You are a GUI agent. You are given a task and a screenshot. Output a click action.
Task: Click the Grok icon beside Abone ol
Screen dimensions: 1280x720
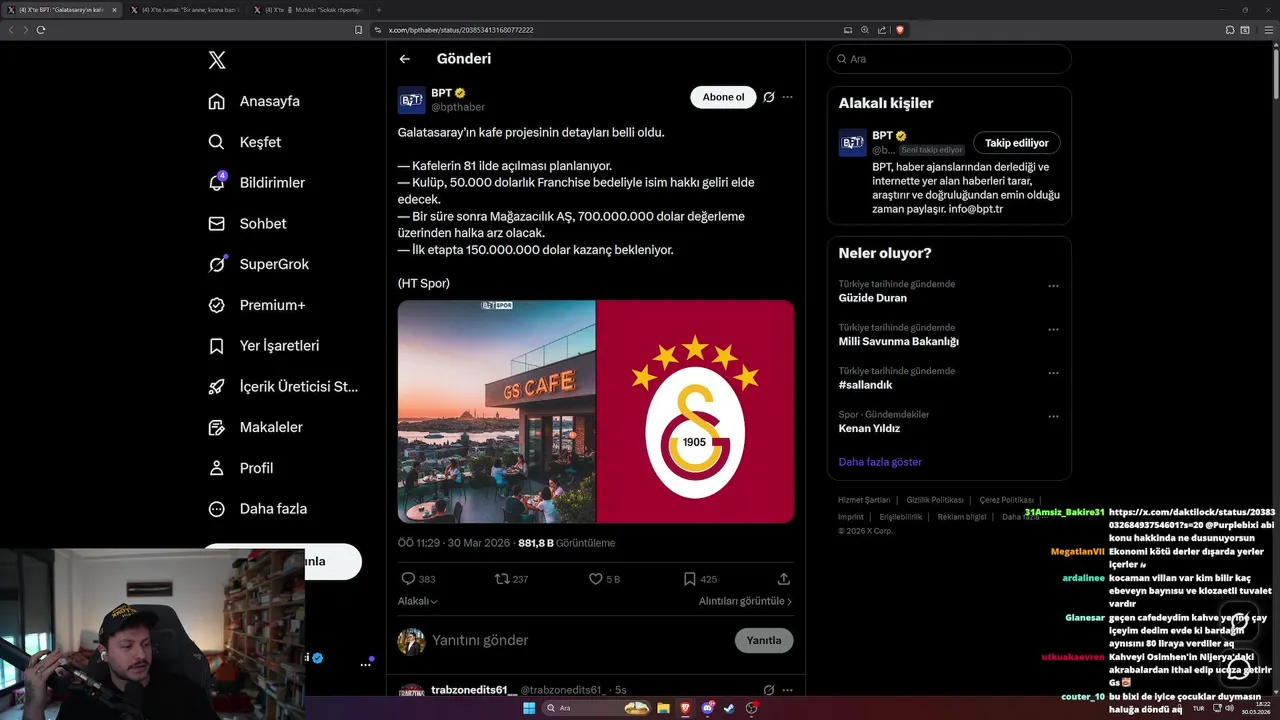[x=769, y=97]
